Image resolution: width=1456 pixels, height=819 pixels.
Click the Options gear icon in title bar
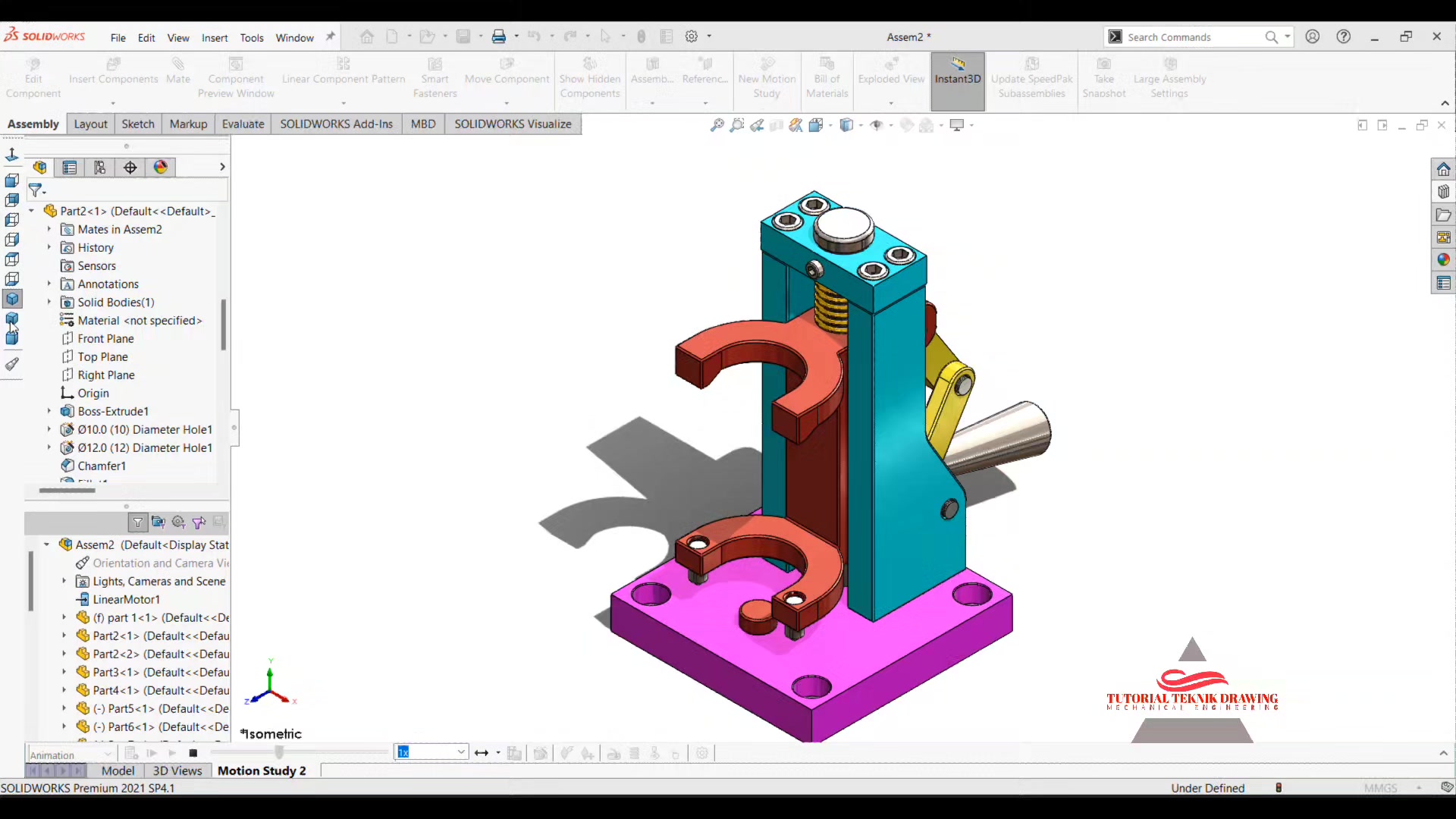(x=692, y=36)
